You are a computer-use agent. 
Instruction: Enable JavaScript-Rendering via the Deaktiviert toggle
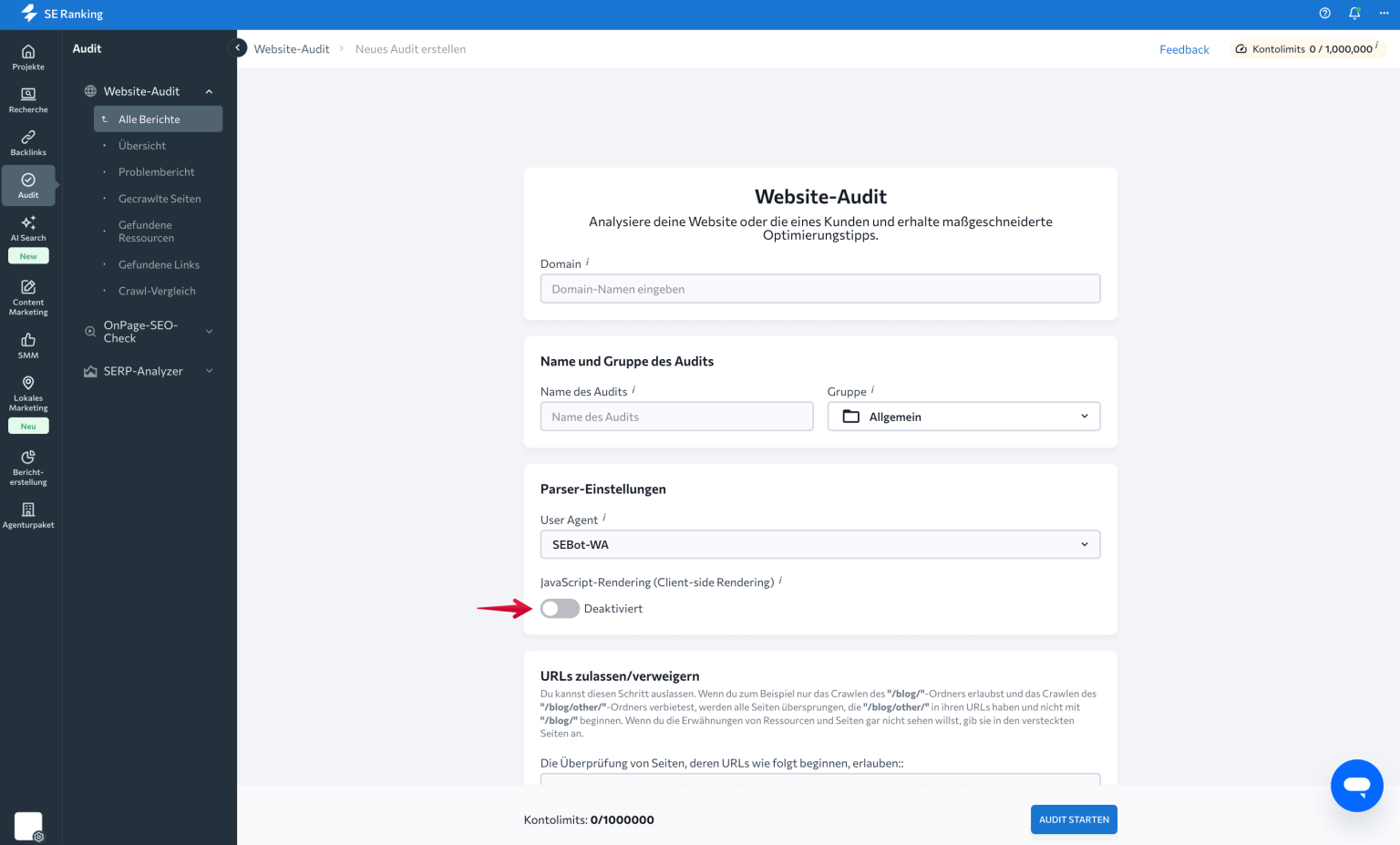[560, 608]
